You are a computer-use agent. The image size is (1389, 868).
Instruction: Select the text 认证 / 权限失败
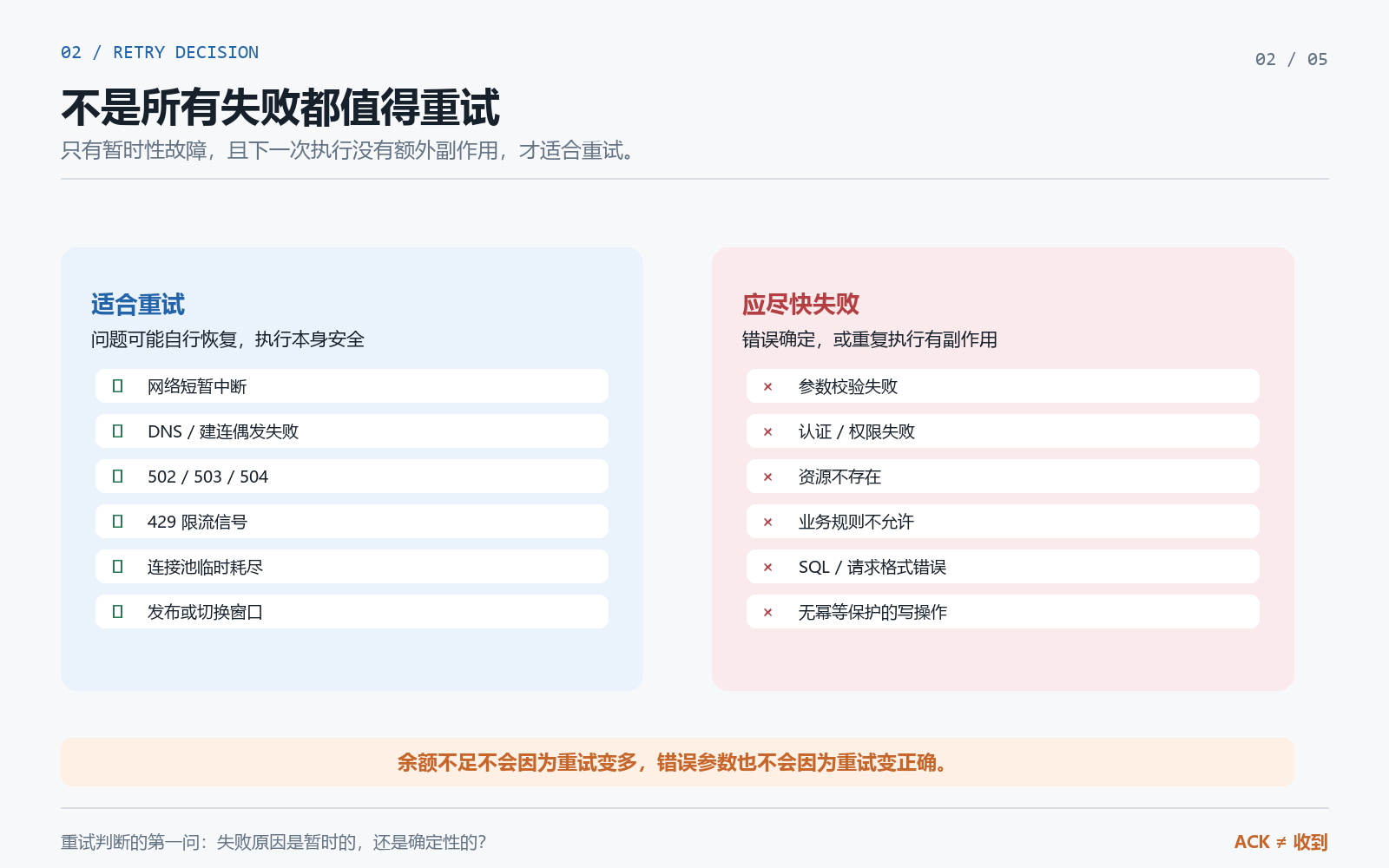(857, 431)
